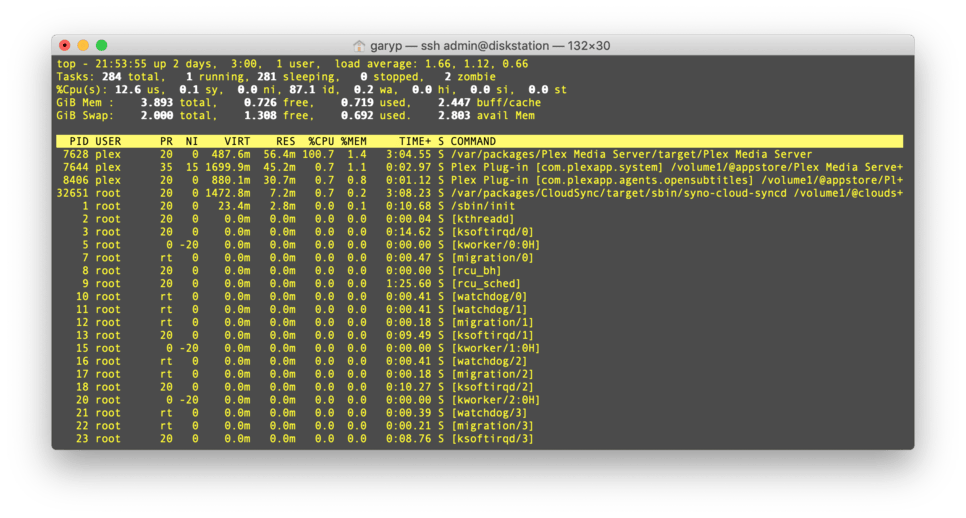This screenshot has width=966, height=518.
Task: Click the syno-cloud-syncd command line
Action: tap(677, 193)
